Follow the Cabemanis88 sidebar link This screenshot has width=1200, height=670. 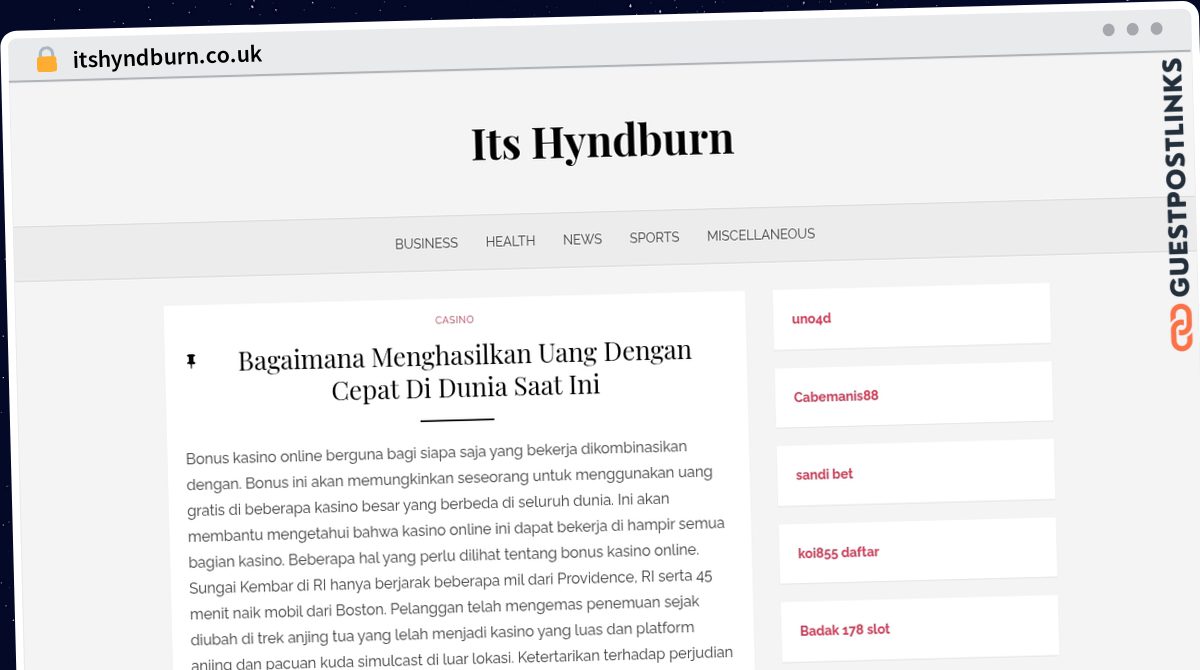point(836,396)
